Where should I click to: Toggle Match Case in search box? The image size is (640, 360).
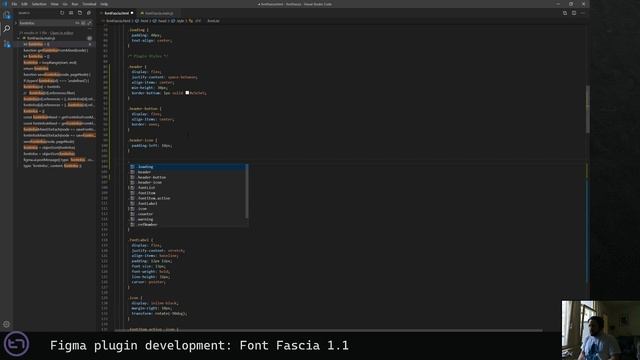point(77,23)
